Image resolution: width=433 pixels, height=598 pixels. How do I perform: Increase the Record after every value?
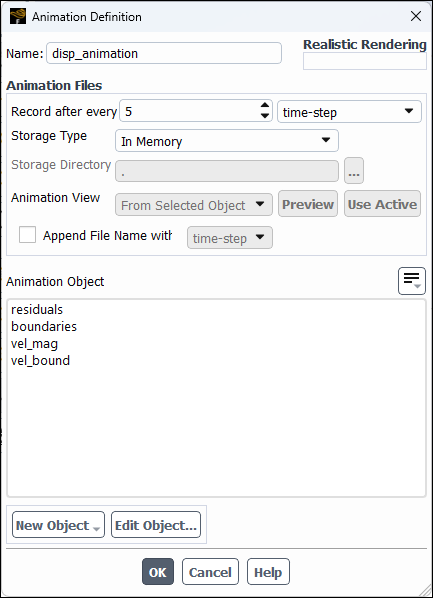point(265,106)
